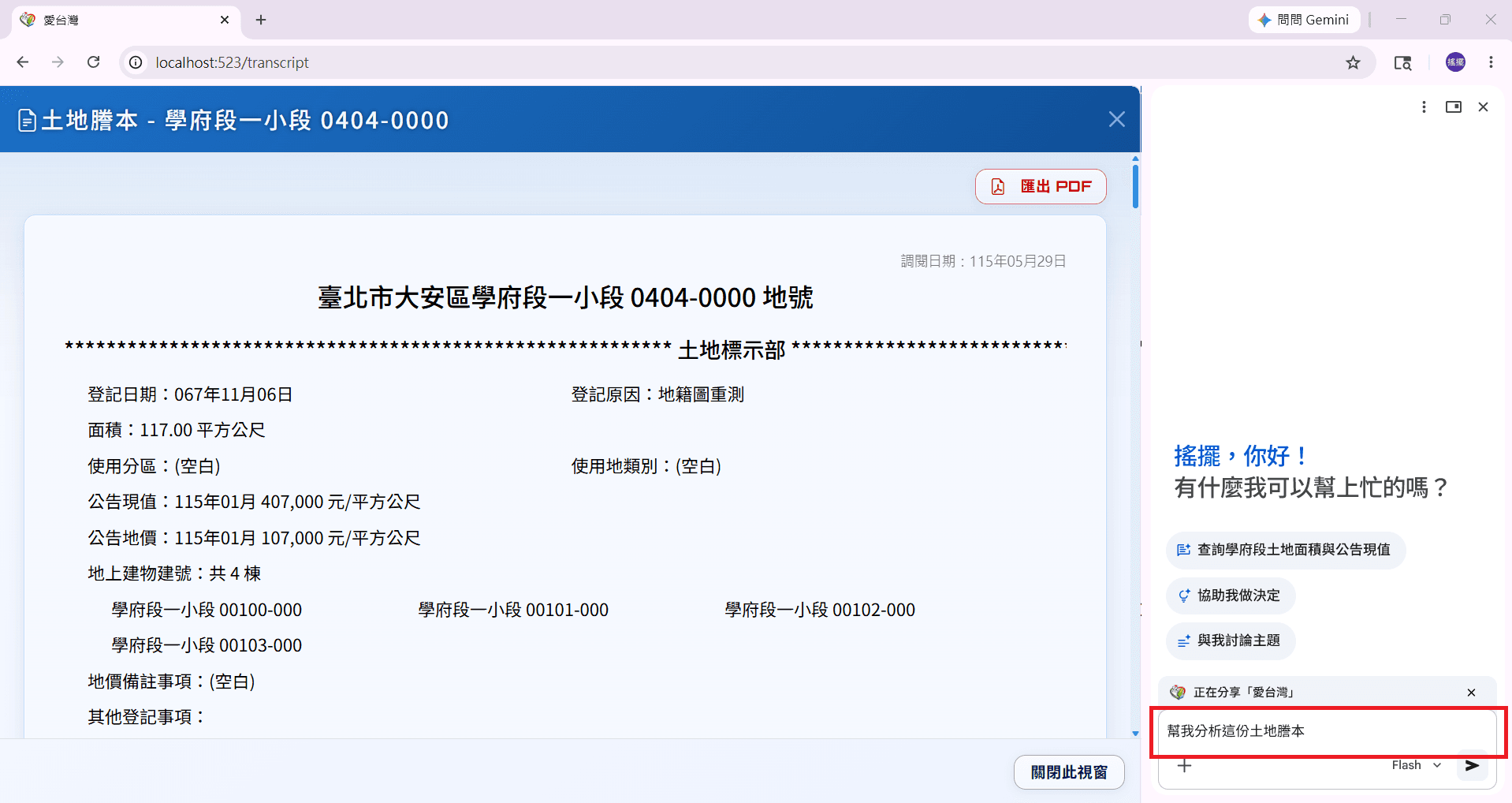
Task: Reload the transcript page
Action: [93, 62]
